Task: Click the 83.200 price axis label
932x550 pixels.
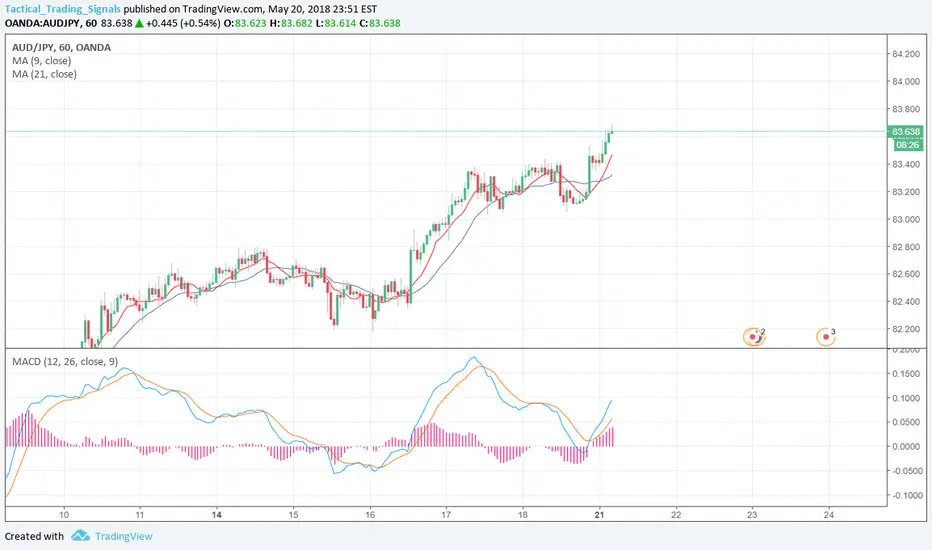Action: coord(905,192)
